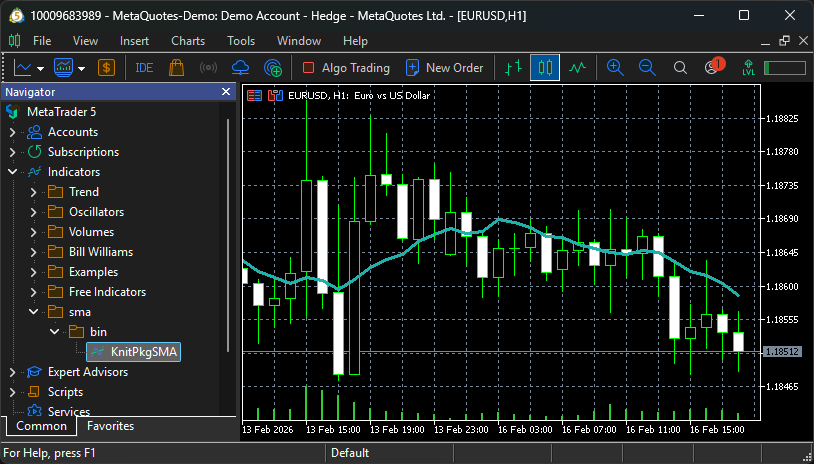The height and width of the screenshot is (464, 814).
Task: Expand the Accounts tree node
Action: [x=12, y=132]
